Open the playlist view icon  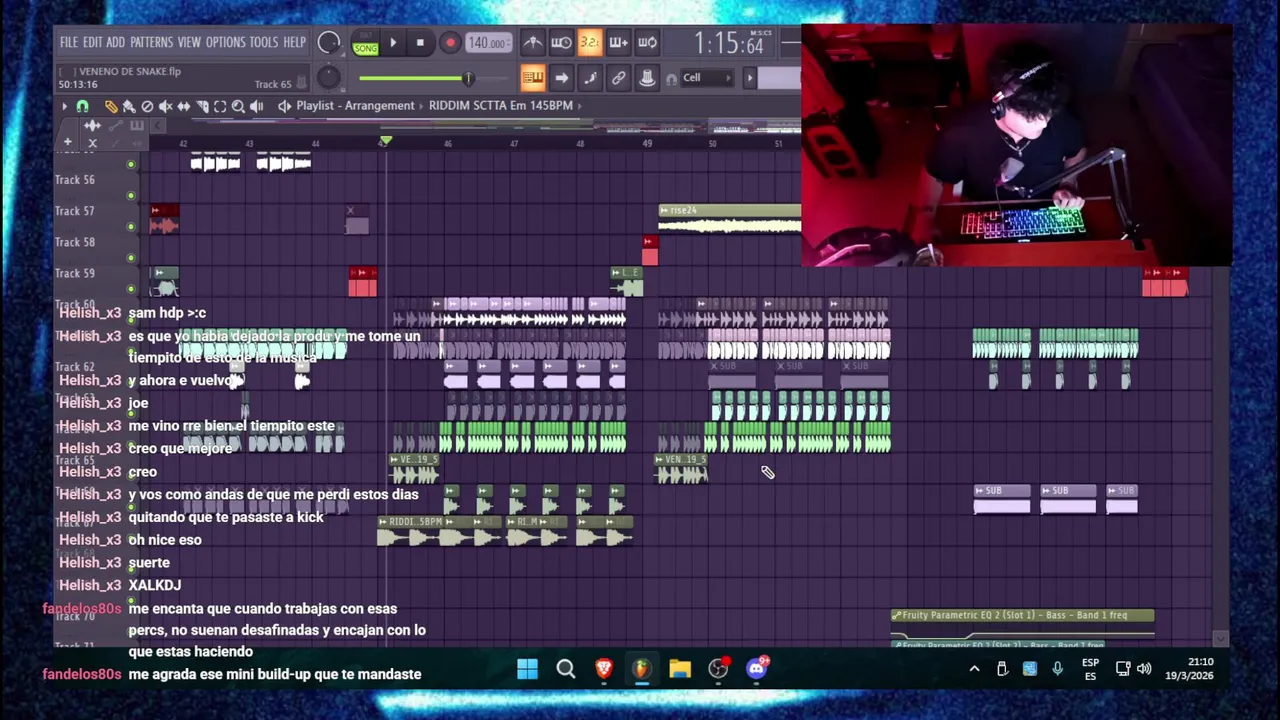pyautogui.click(x=533, y=78)
